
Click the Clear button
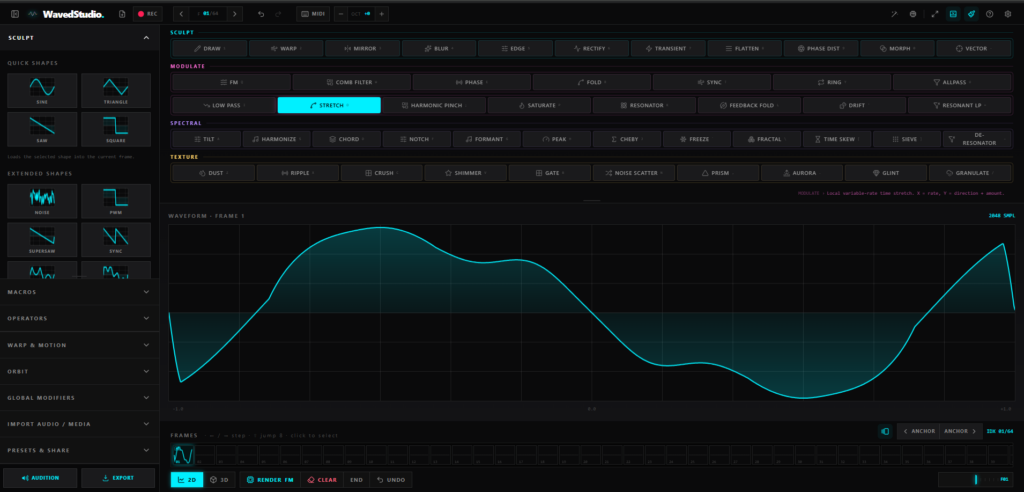(x=322, y=480)
